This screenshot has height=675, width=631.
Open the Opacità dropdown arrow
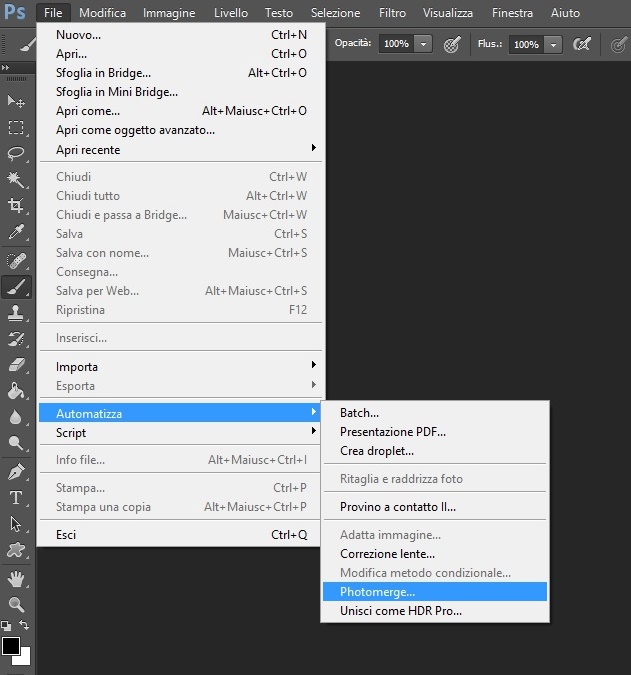click(x=424, y=44)
